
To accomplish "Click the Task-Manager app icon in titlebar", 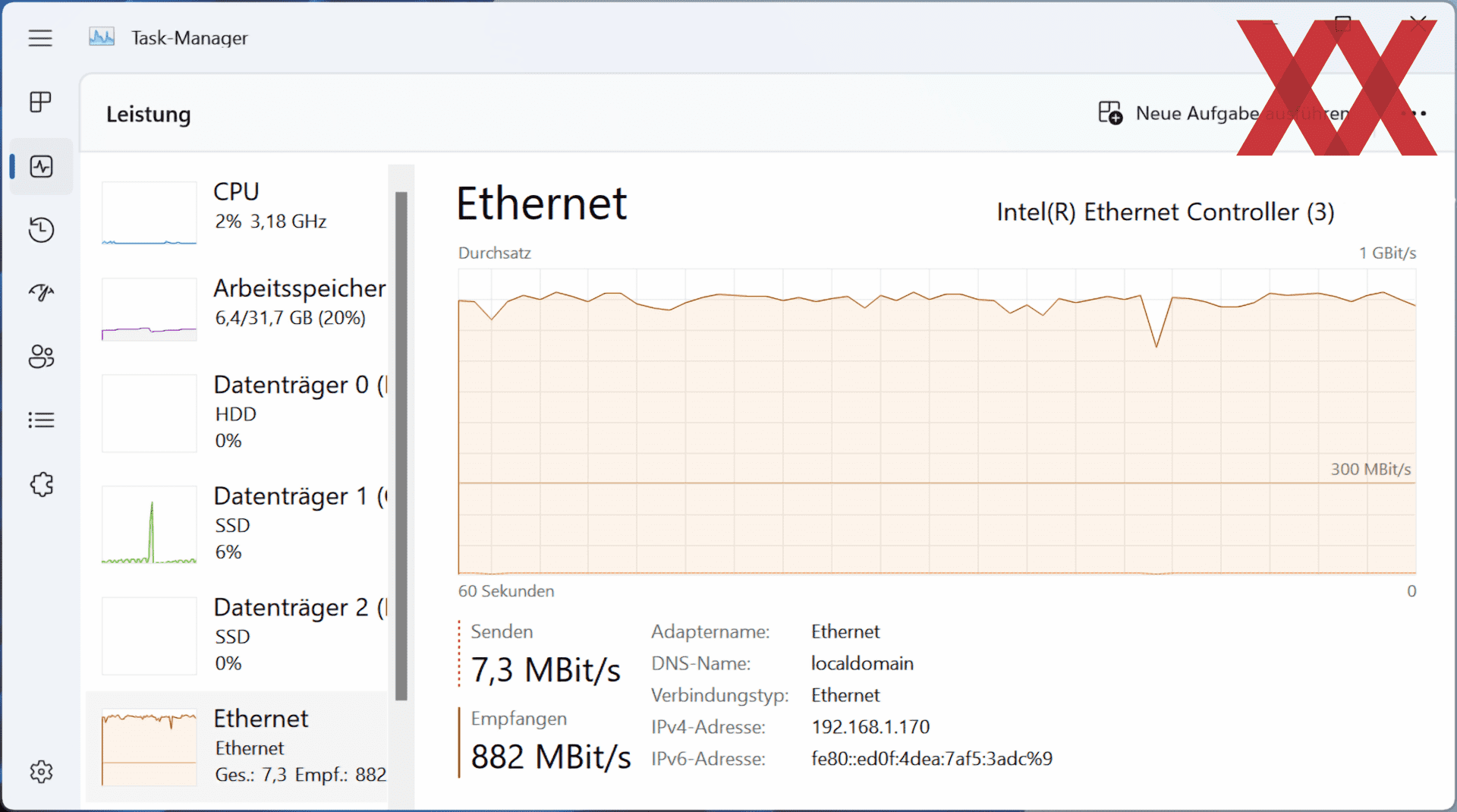I will [102, 37].
